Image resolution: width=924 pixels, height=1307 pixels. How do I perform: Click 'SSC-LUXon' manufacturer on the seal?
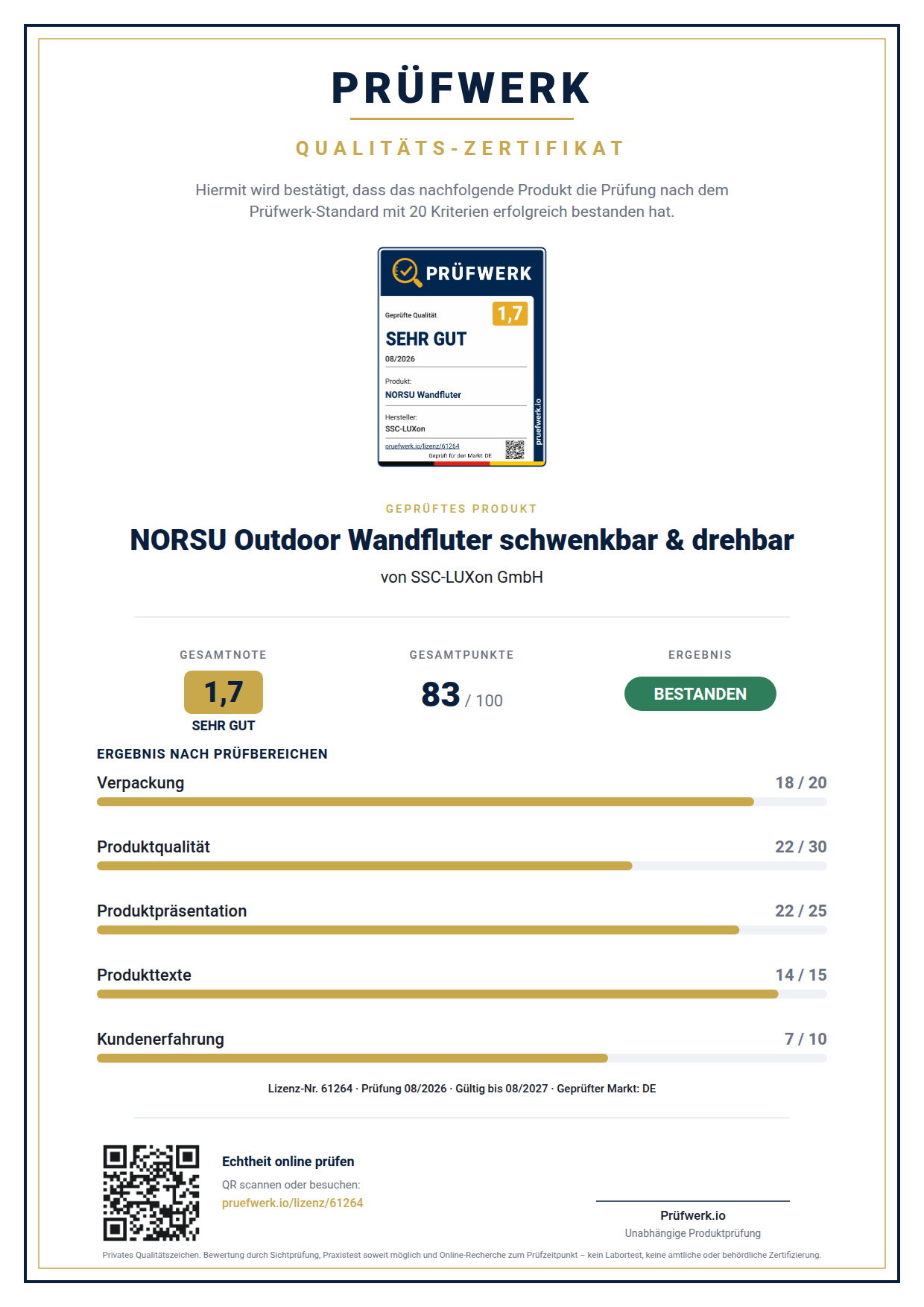[x=405, y=429]
